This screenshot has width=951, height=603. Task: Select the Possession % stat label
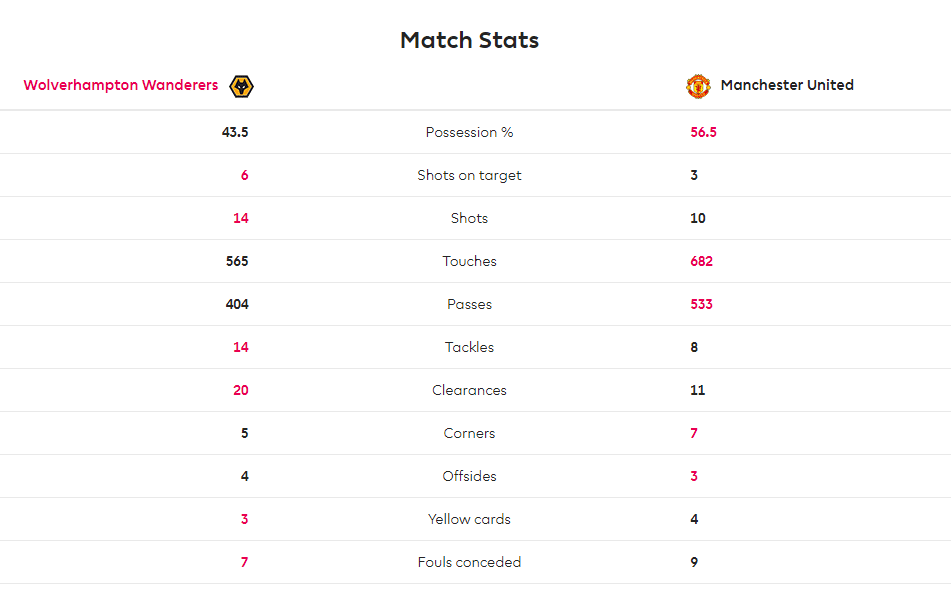(x=469, y=132)
